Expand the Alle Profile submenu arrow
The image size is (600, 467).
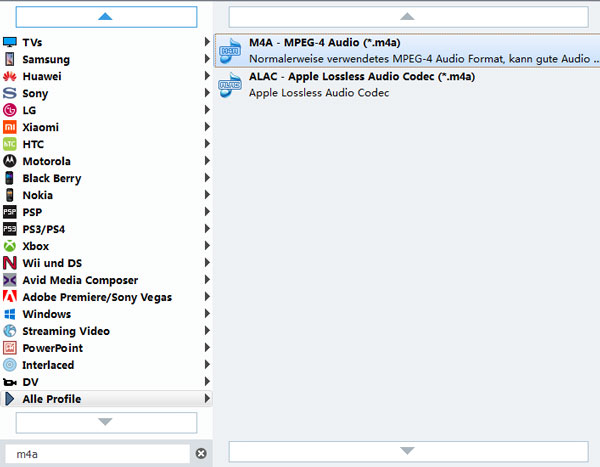[207, 398]
